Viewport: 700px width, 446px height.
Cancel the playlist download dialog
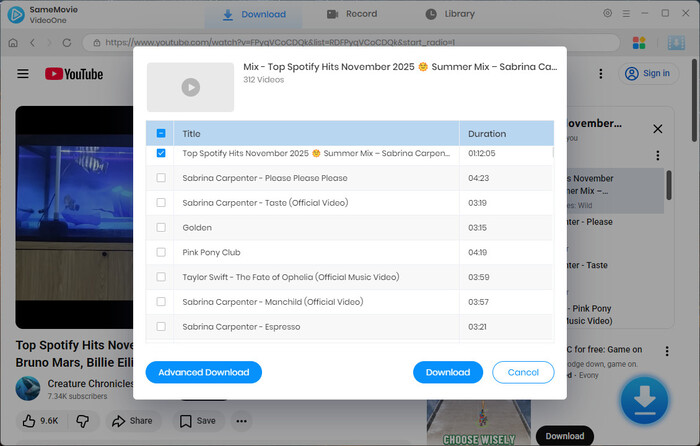coord(523,372)
